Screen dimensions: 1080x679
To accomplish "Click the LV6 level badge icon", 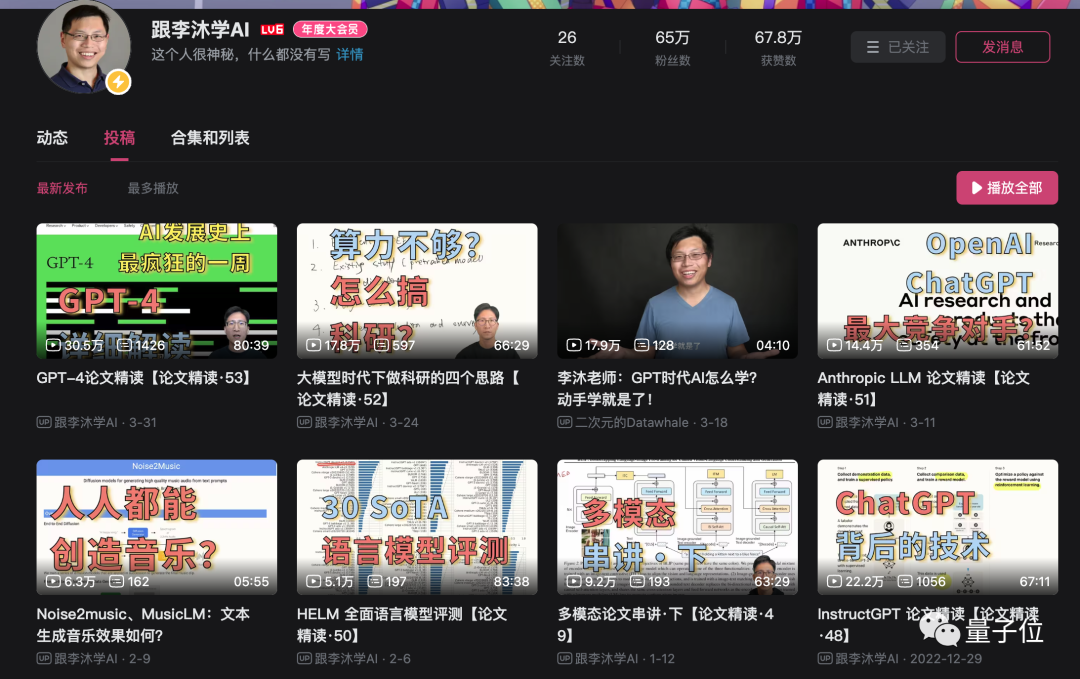I will [x=272, y=30].
